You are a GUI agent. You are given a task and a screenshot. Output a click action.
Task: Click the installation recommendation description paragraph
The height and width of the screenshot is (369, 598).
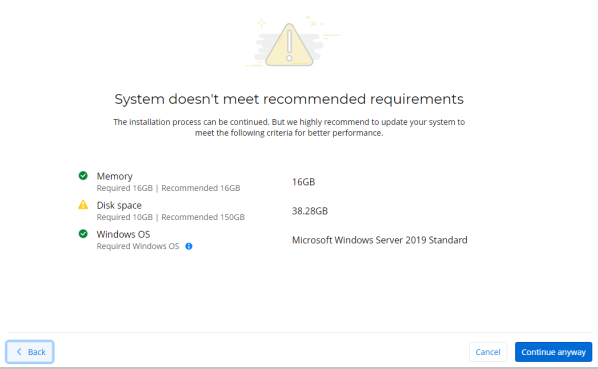(289, 127)
